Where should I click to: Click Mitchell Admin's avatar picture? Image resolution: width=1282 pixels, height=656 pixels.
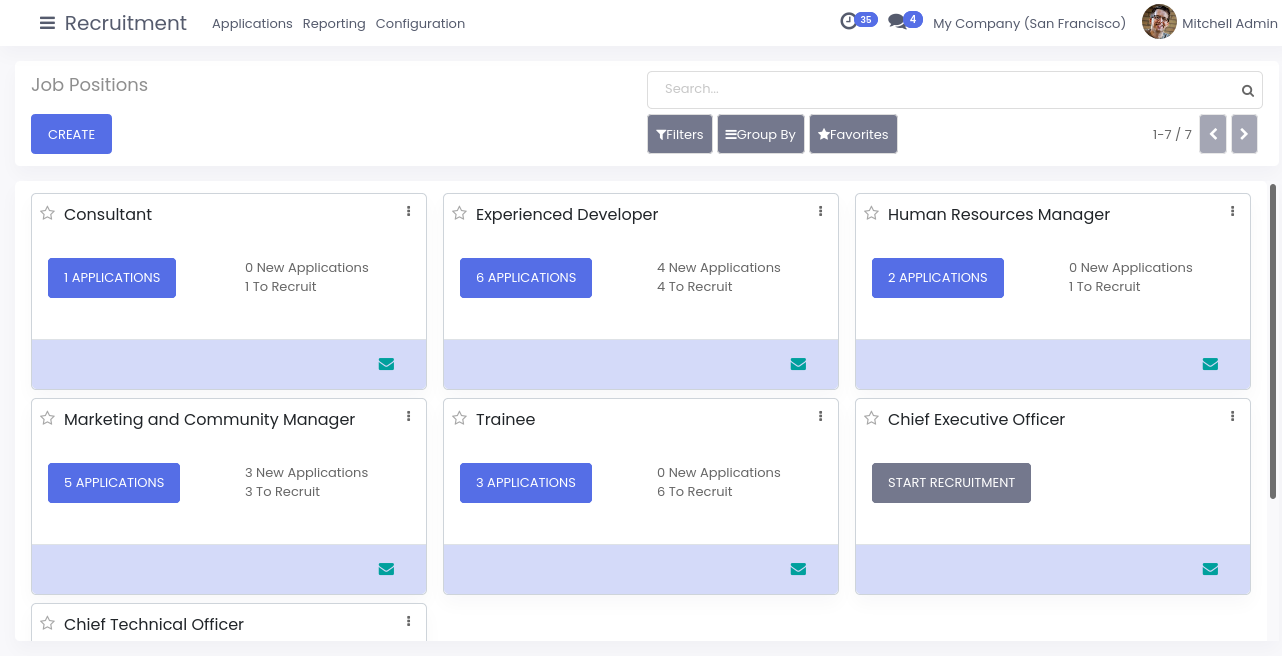tap(1159, 22)
